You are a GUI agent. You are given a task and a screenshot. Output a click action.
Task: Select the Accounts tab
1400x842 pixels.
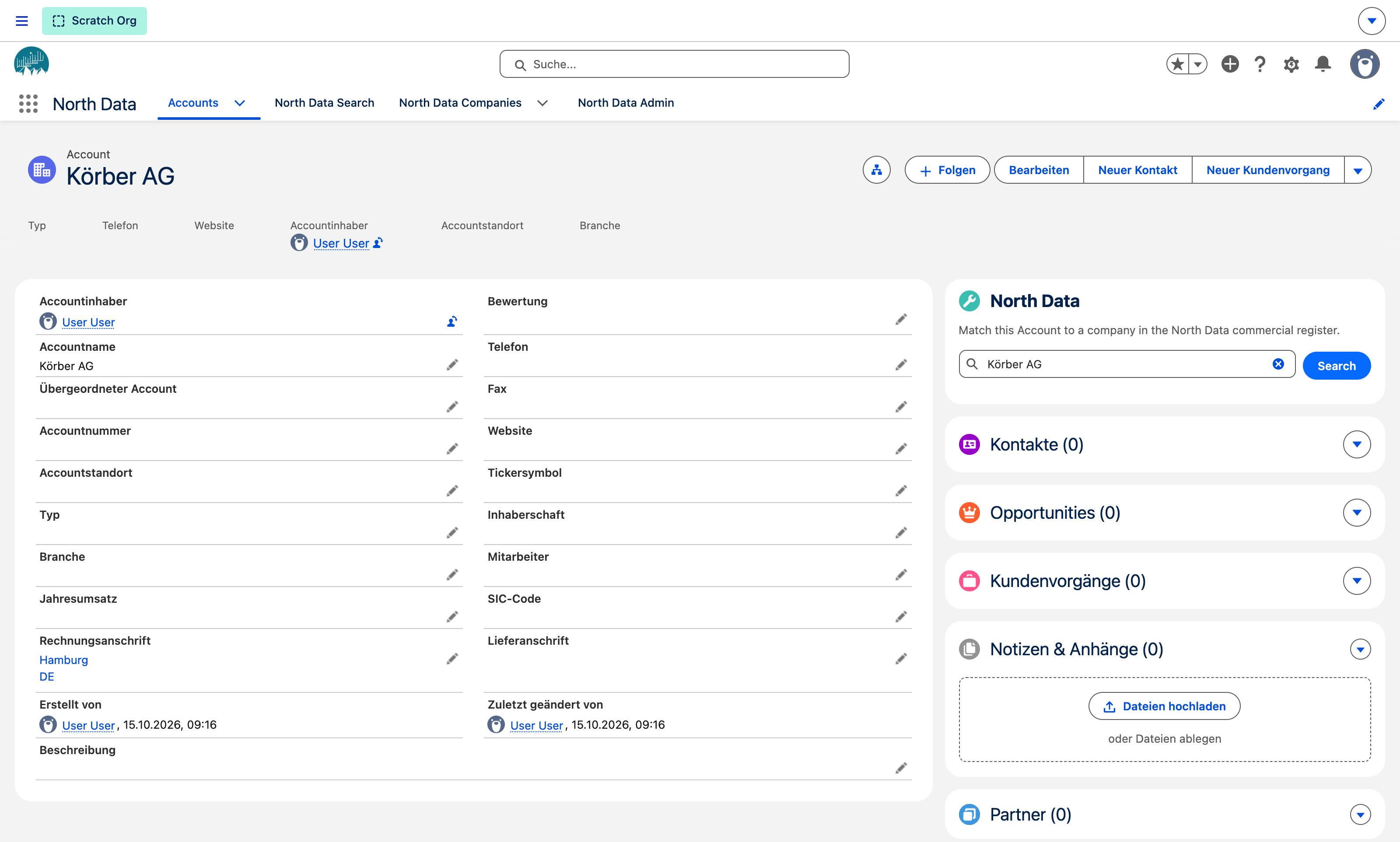coord(193,103)
